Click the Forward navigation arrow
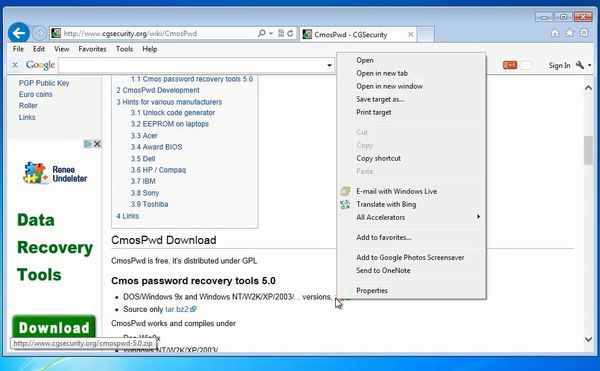600x371 pixels. click(x=39, y=33)
